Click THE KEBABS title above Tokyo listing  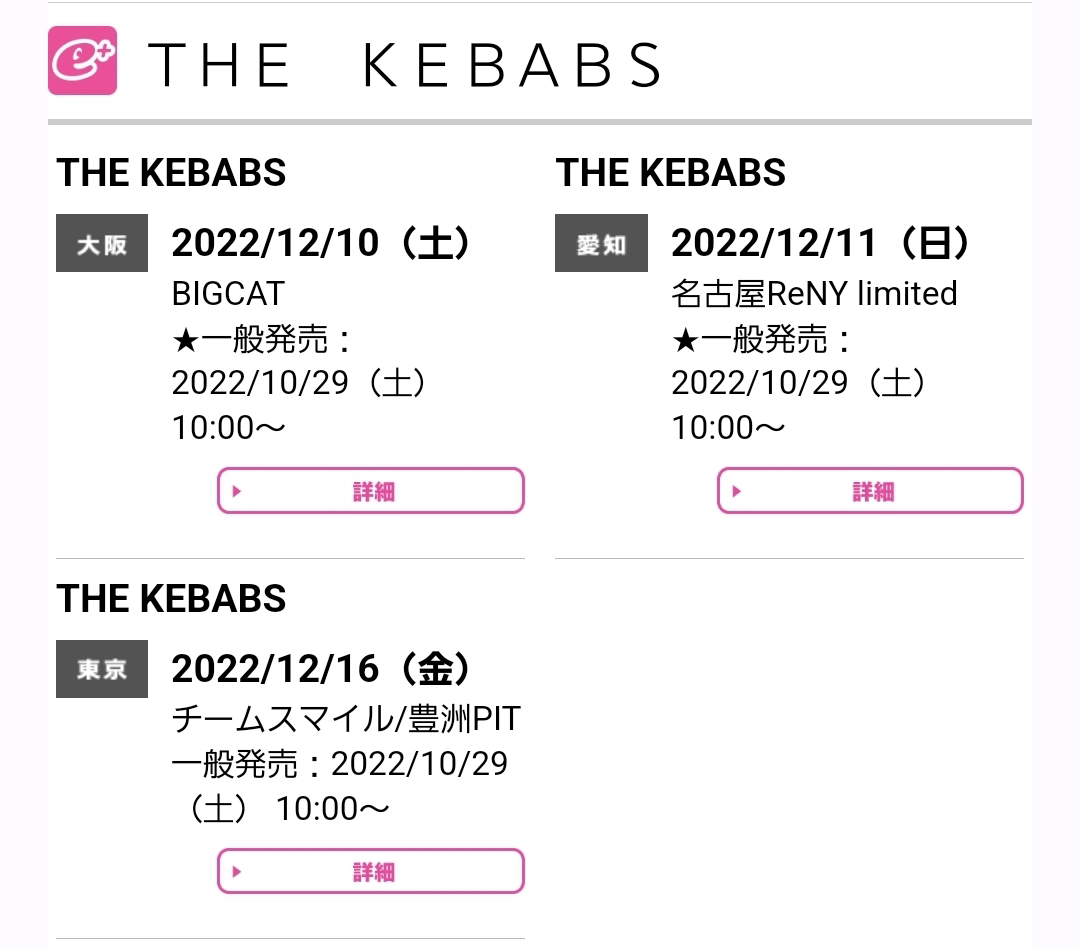coord(171,598)
